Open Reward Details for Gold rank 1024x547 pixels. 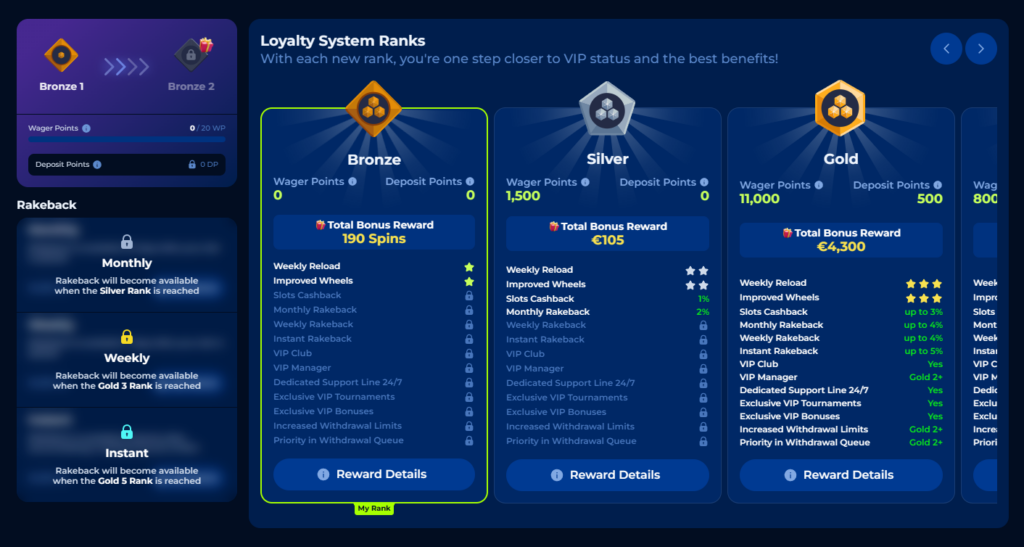click(840, 475)
